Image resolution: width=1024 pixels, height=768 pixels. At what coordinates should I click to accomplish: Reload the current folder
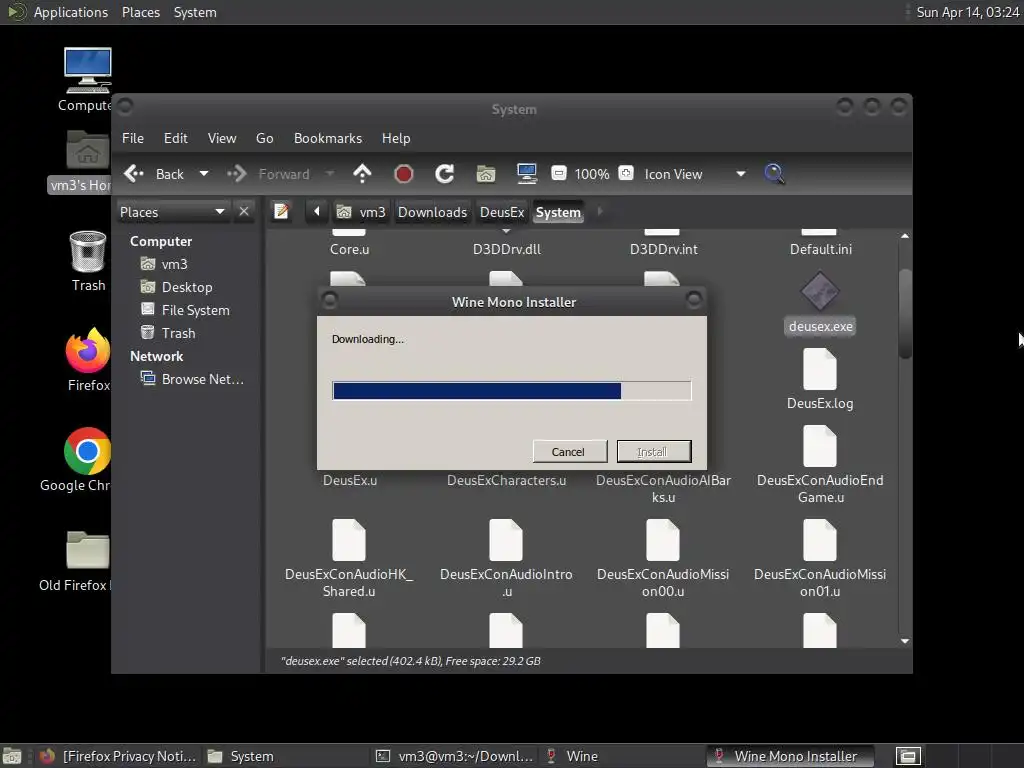click(x=445, y=174)
